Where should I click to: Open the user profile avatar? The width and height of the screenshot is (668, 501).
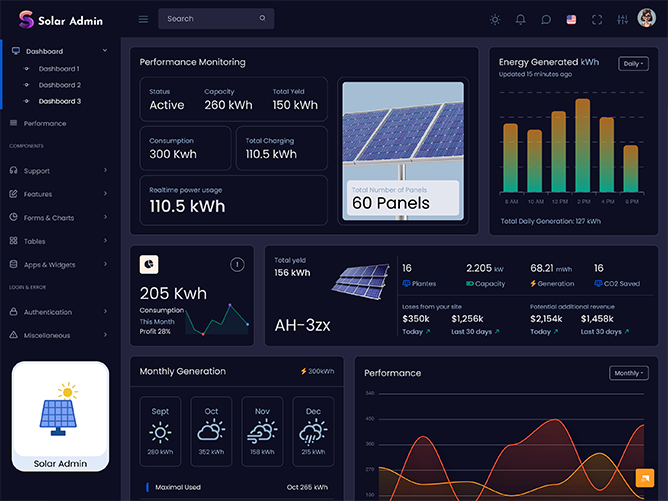(647, 18)
